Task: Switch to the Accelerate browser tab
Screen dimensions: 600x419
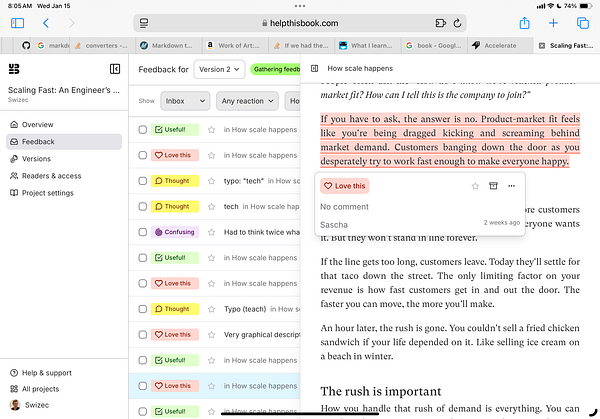Action: (x=500, y=46)
